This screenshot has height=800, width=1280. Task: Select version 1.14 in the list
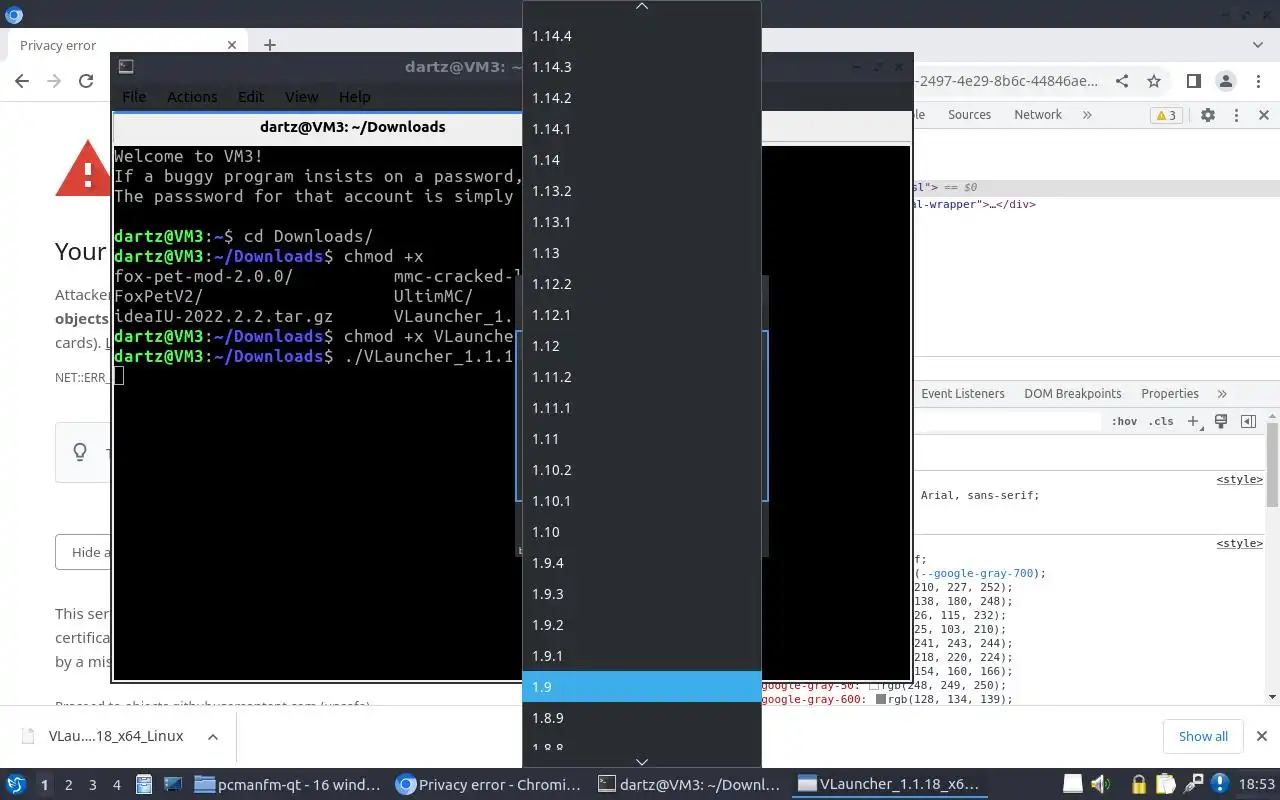(641, 160)
